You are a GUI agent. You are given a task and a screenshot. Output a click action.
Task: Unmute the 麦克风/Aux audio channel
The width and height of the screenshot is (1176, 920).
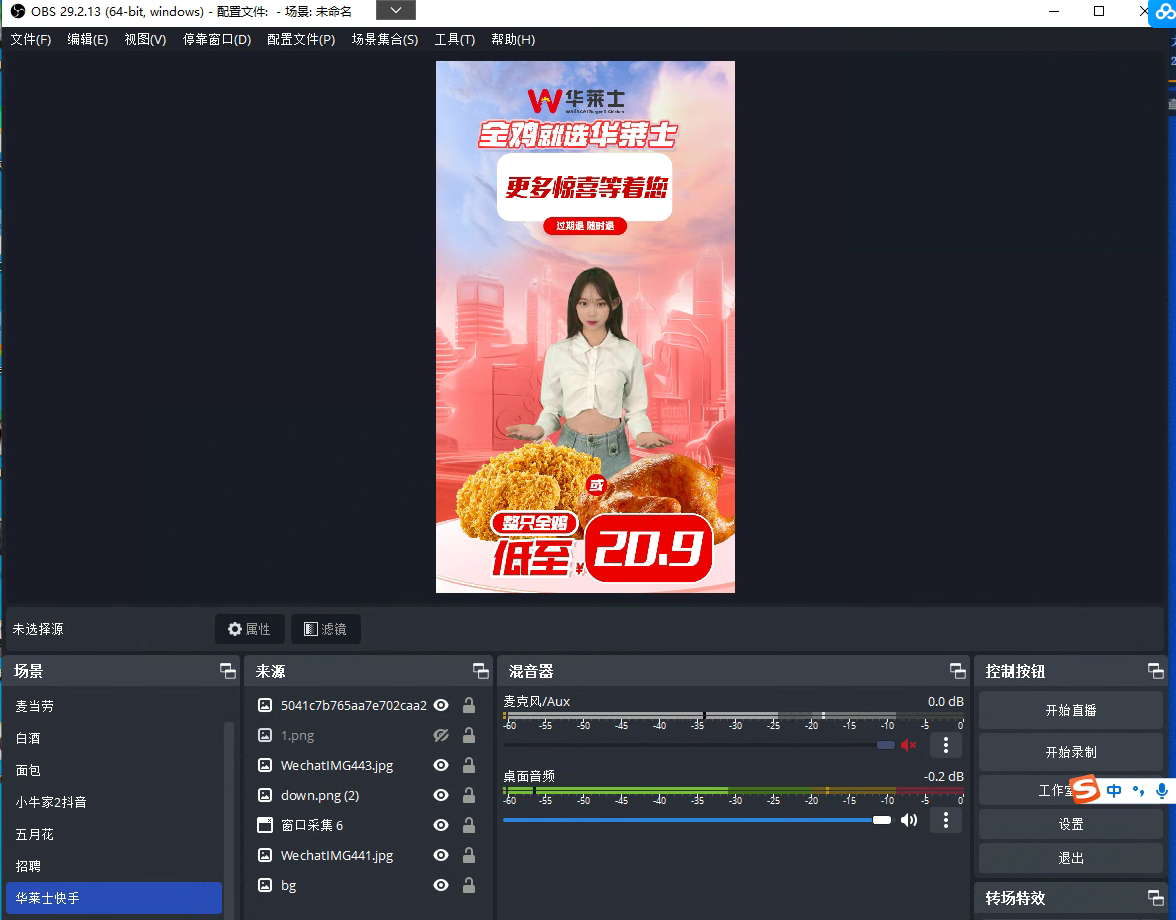908,745
